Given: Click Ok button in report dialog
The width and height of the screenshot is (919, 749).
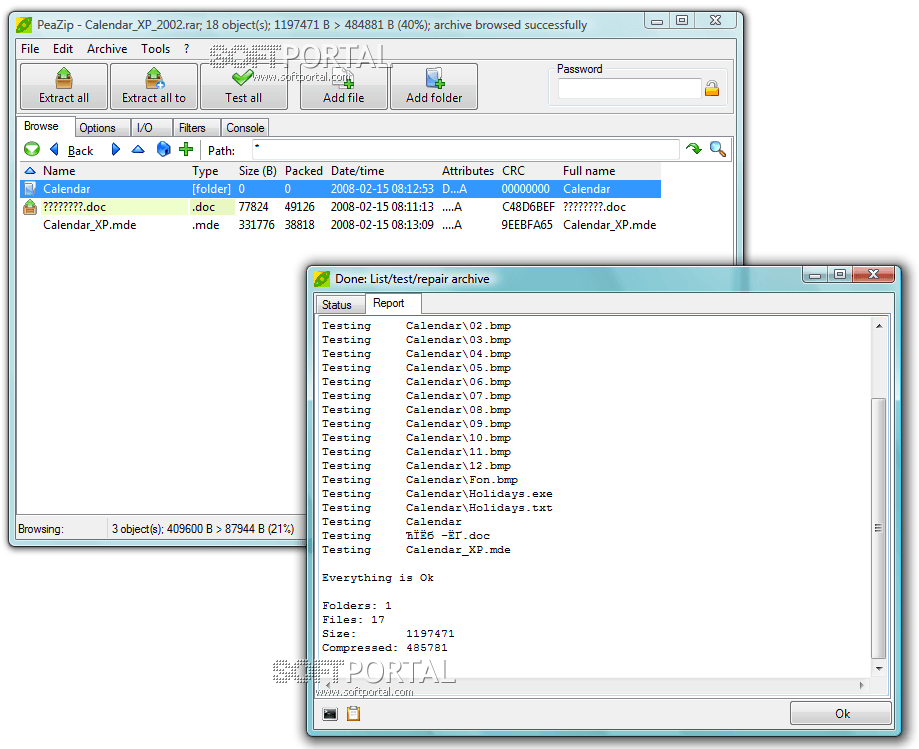Looking at the screenshot, I should (842, 713).
